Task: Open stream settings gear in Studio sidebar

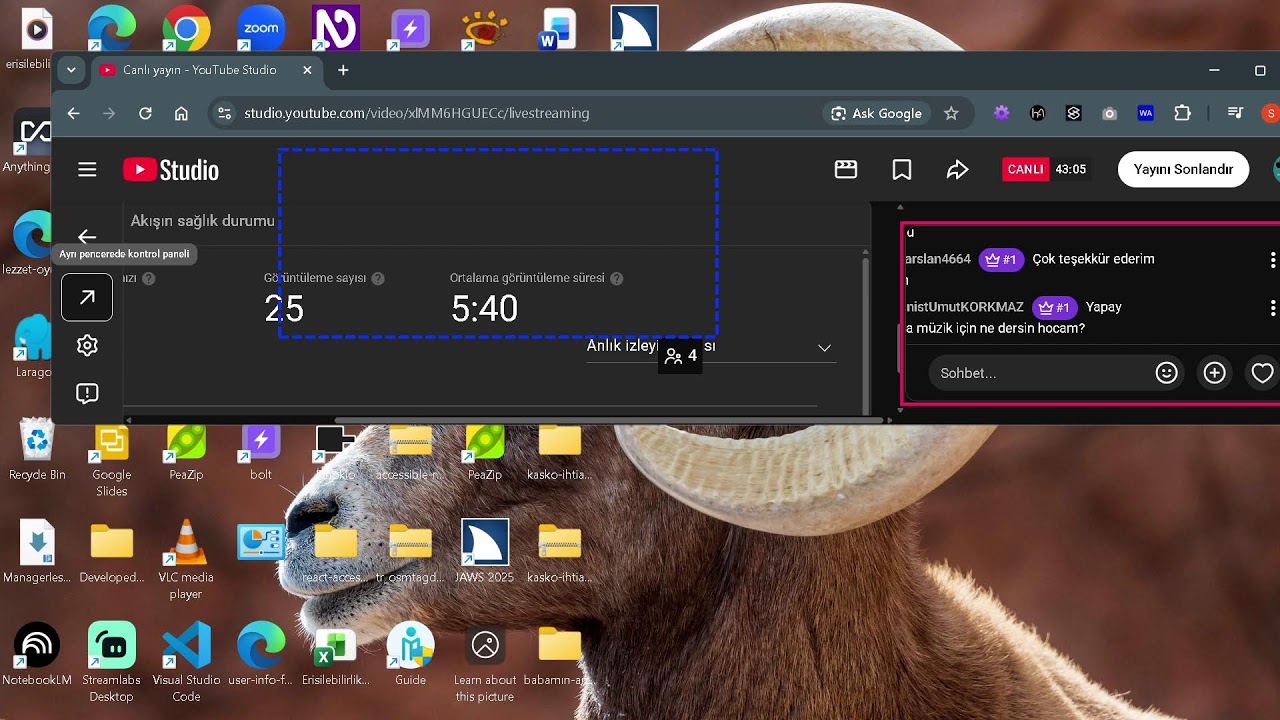Action: [87, 345]
